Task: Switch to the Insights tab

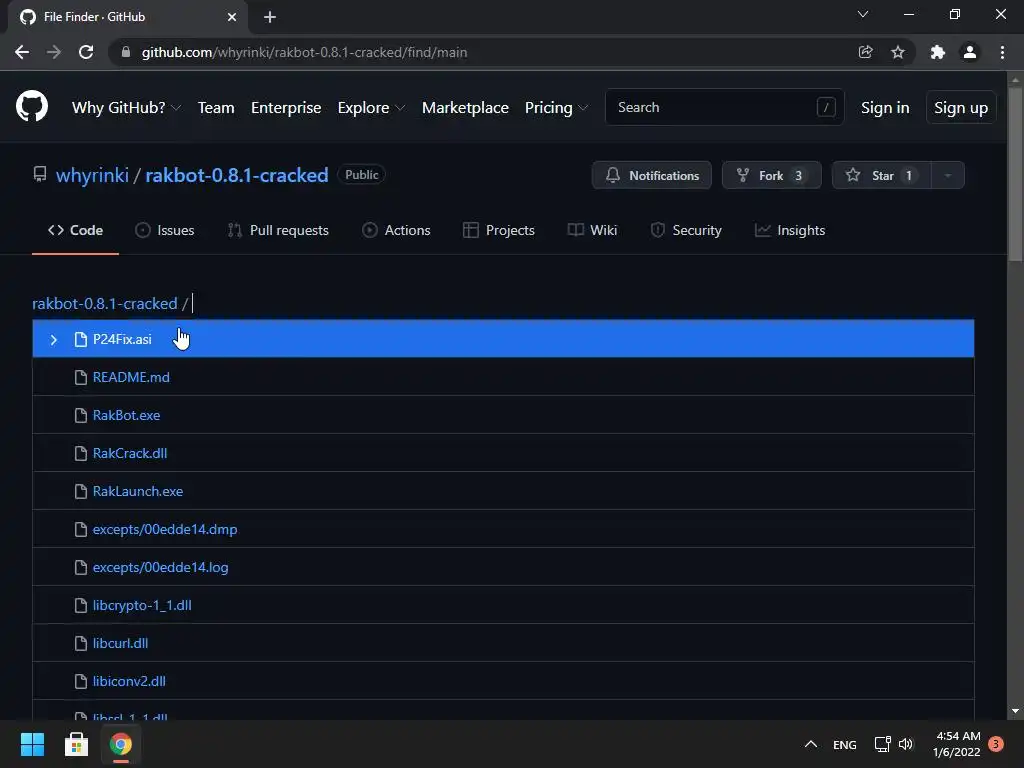Action: pyautogui.click(x=790, y=230)
